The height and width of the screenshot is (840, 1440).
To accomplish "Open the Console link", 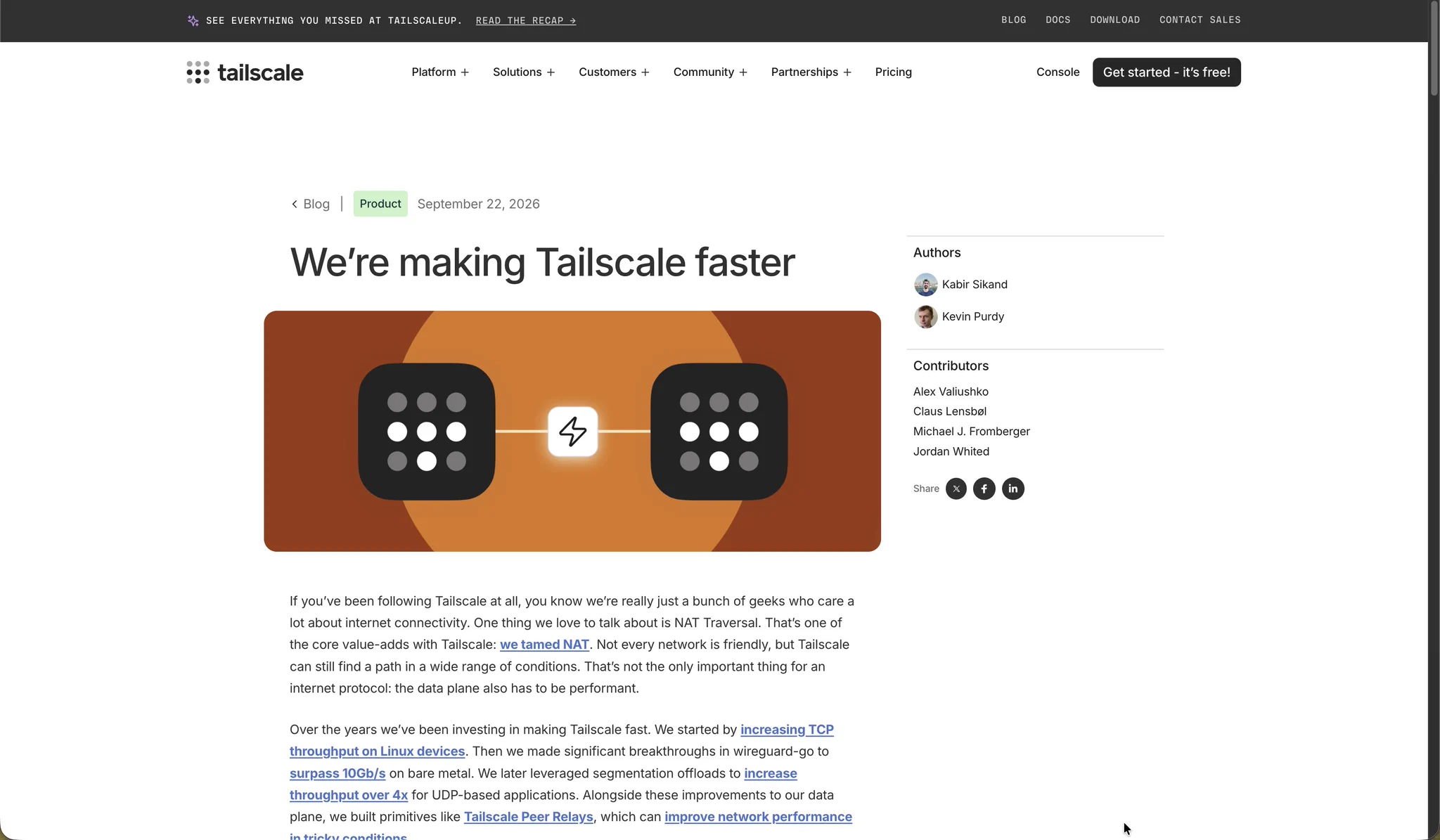I will pos(1057,72).
